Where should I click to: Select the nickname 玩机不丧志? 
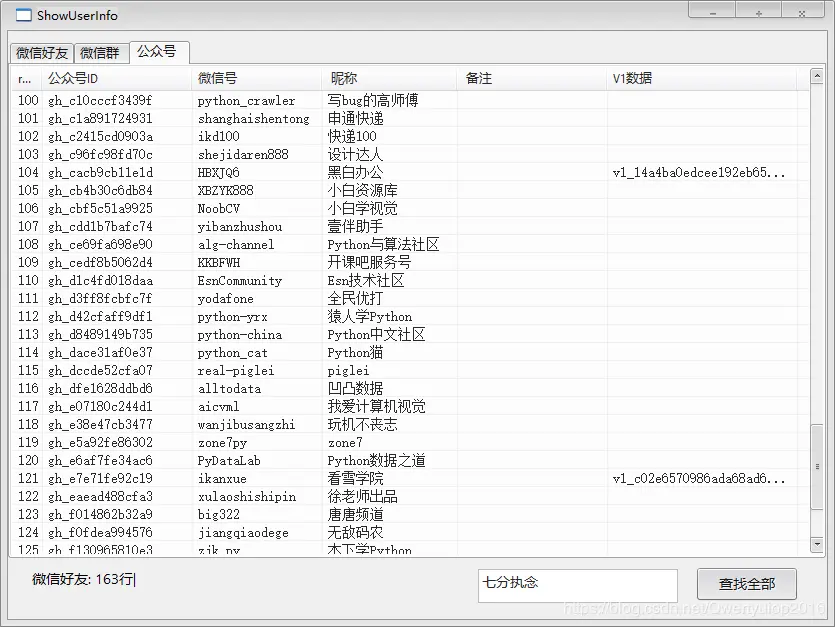point(362,425)
